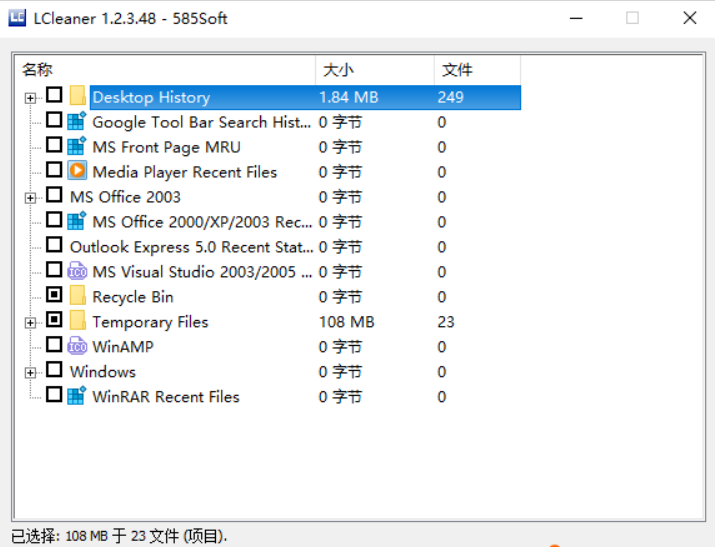The image size is (715, 547).
Task: Click the WinRAR Recent Files icon
Action: pyautogui.click(x=77, y=397)
